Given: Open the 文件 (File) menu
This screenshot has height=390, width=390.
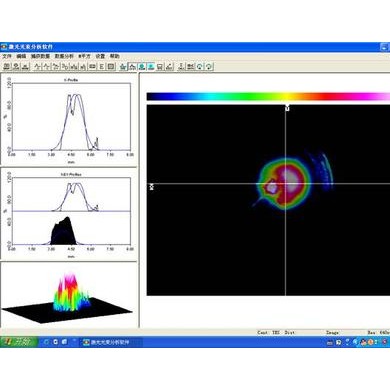Looking at the screenshot, I should click(7, 56).
